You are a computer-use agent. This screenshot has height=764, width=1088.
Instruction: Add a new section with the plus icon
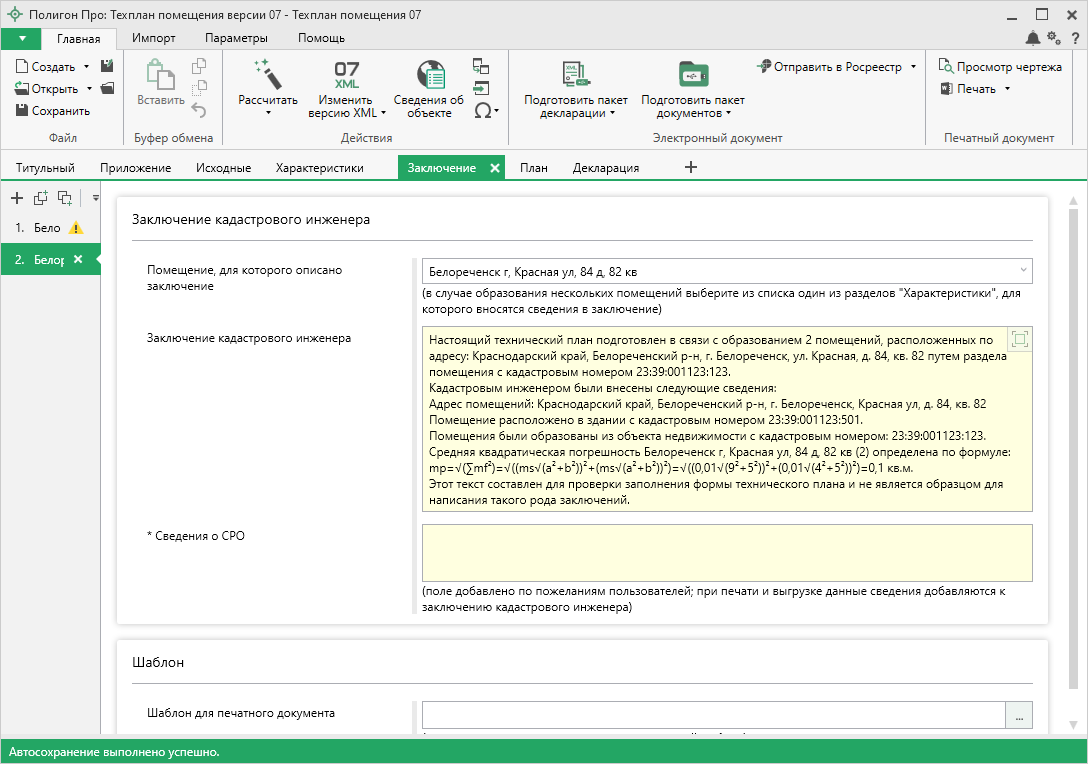tap(17, 198)
